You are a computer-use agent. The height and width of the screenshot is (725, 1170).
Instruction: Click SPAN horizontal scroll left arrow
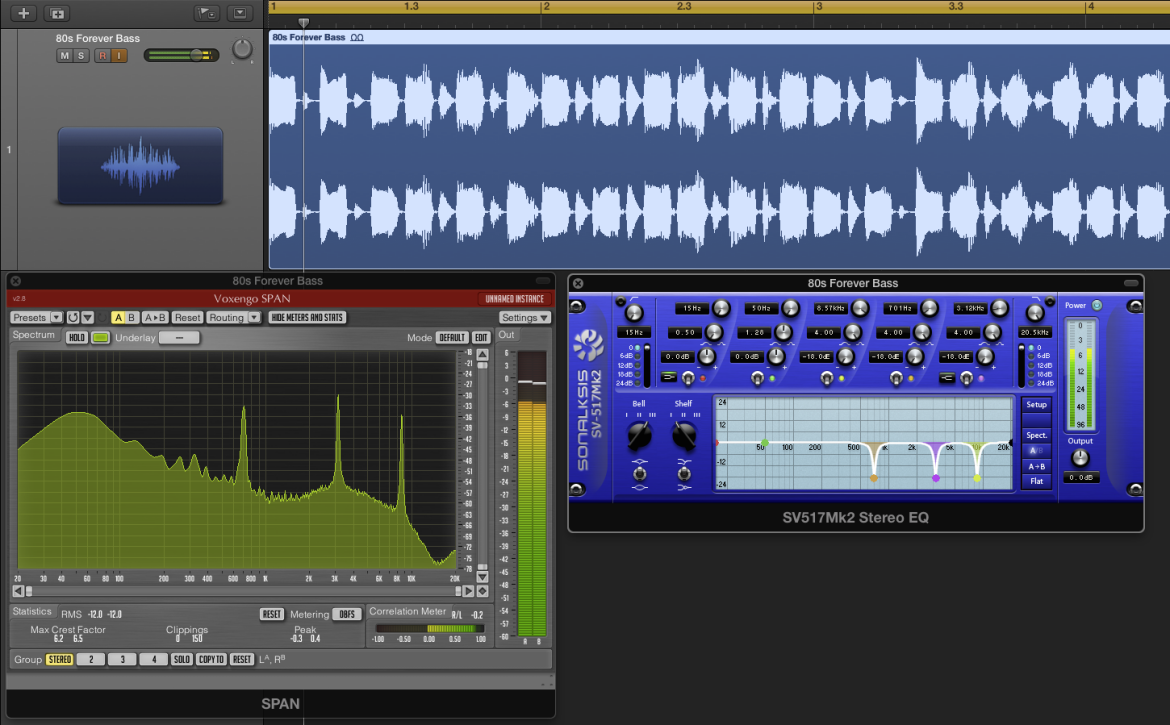[18, 591]
